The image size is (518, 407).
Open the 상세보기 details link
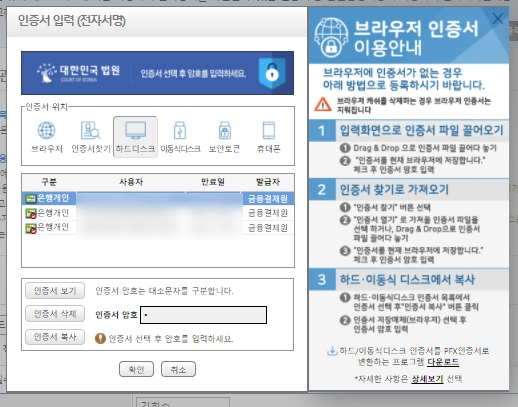click(x=427, y=379)
